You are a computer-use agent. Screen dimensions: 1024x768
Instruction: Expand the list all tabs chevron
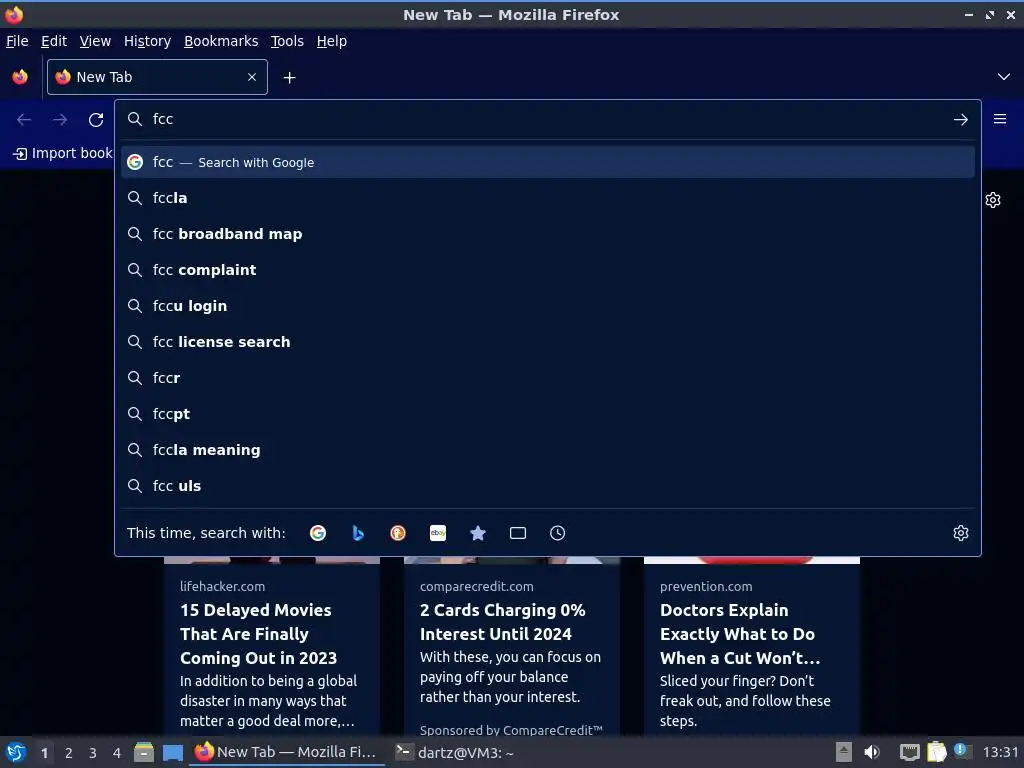1004,77
